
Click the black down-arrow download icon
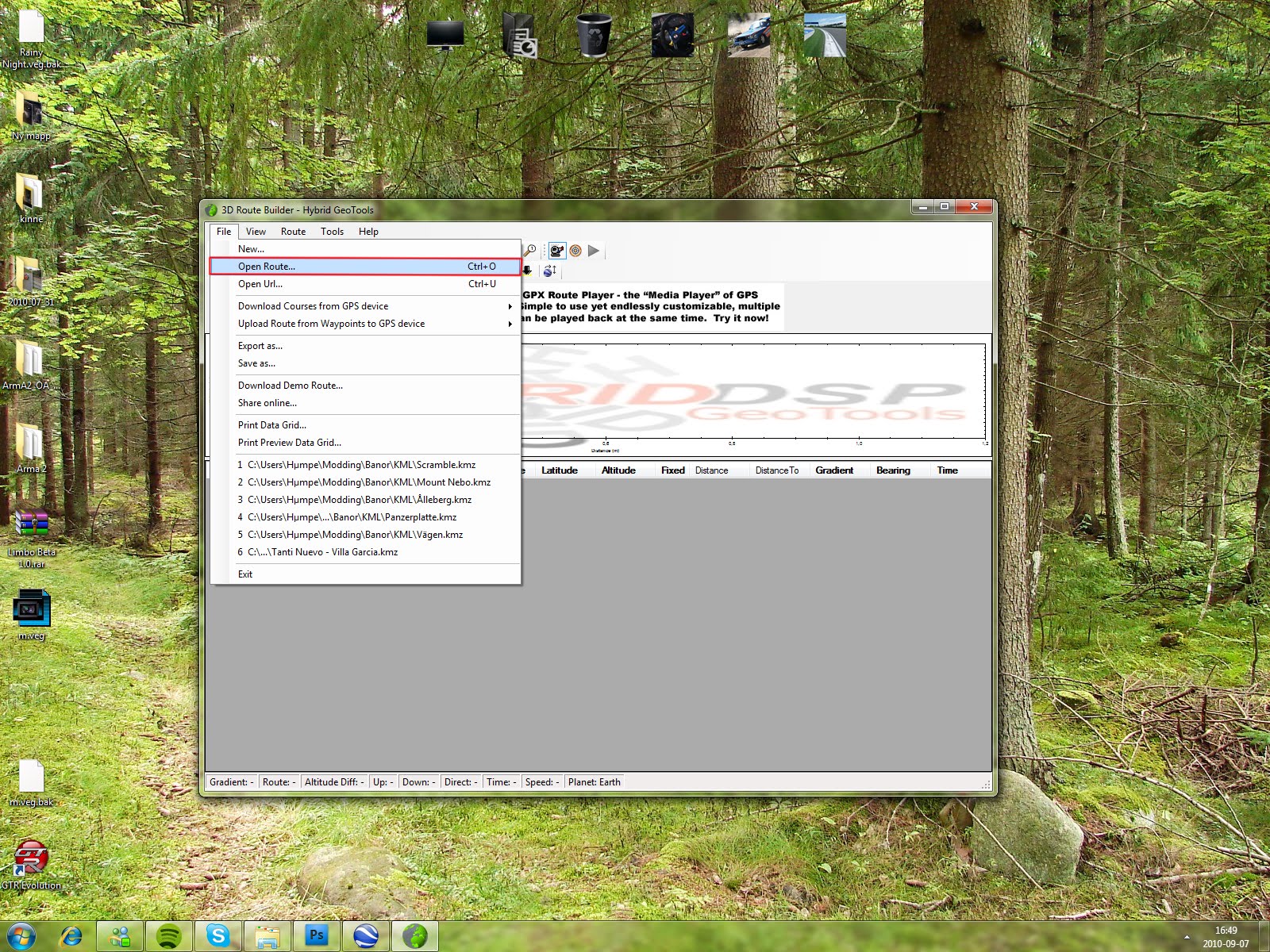[527, 271]
